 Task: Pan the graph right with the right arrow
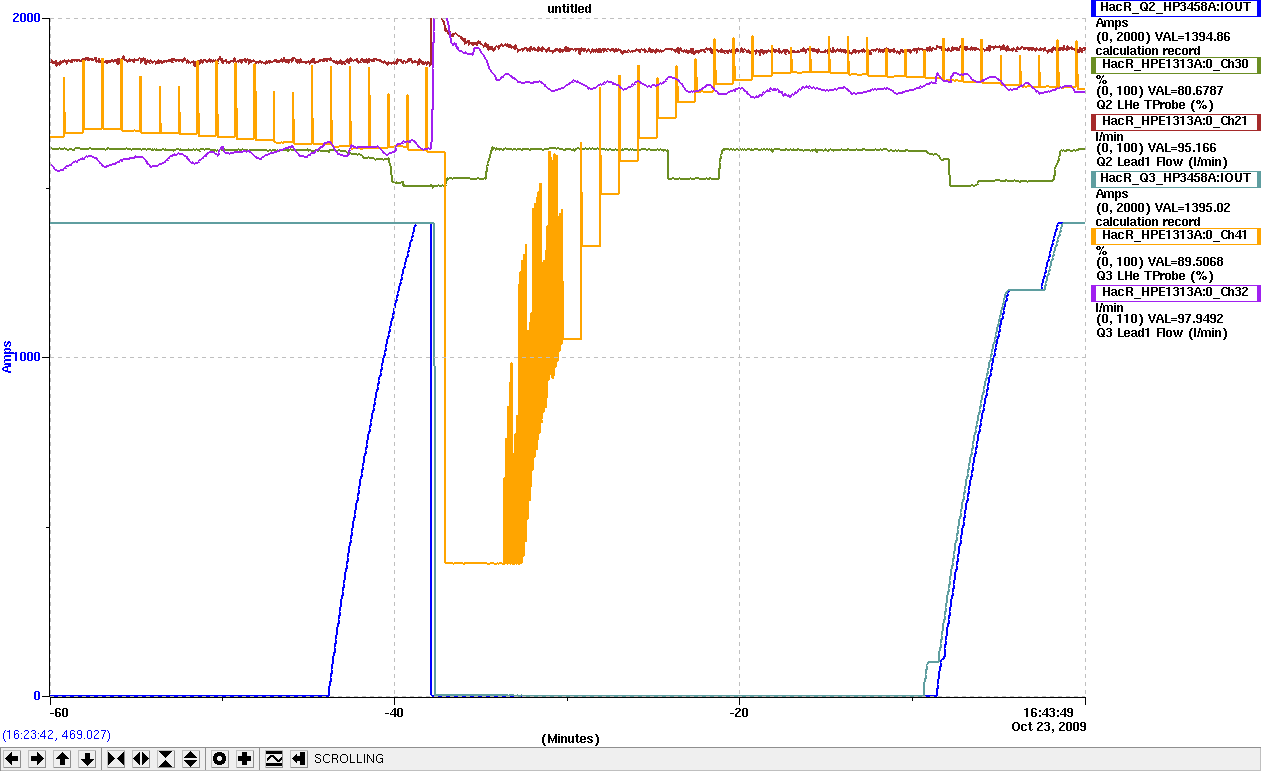(37, 759)
